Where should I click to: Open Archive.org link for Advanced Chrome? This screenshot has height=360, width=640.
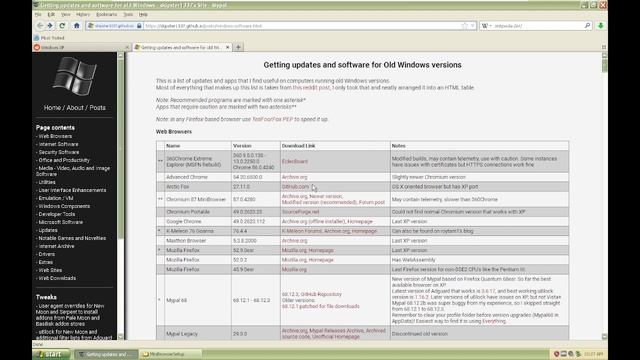[x=294, y=177]
